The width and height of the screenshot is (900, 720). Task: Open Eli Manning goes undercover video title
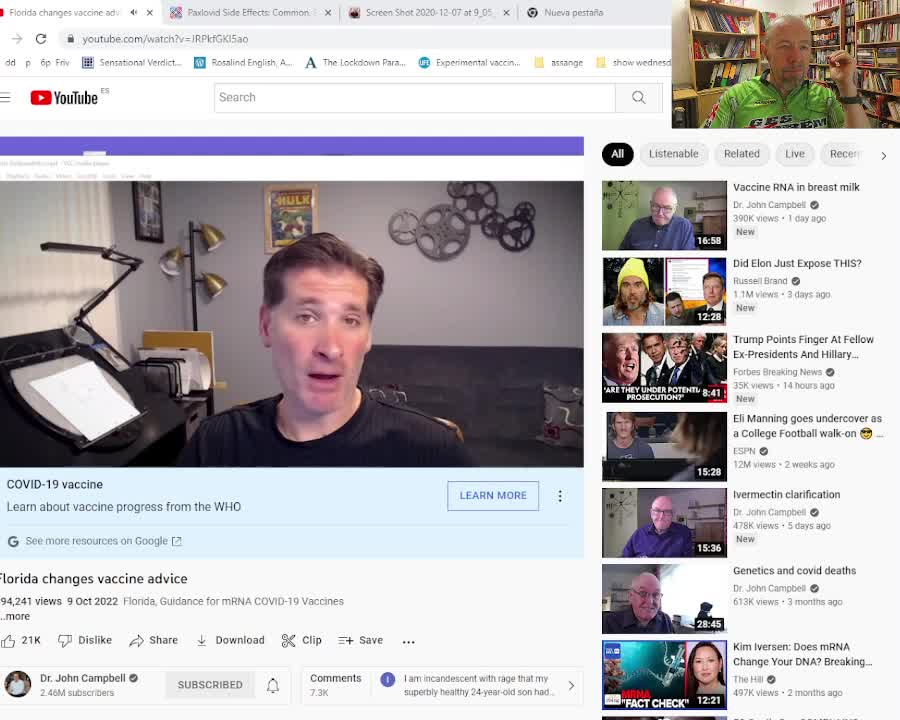(808, 426)
